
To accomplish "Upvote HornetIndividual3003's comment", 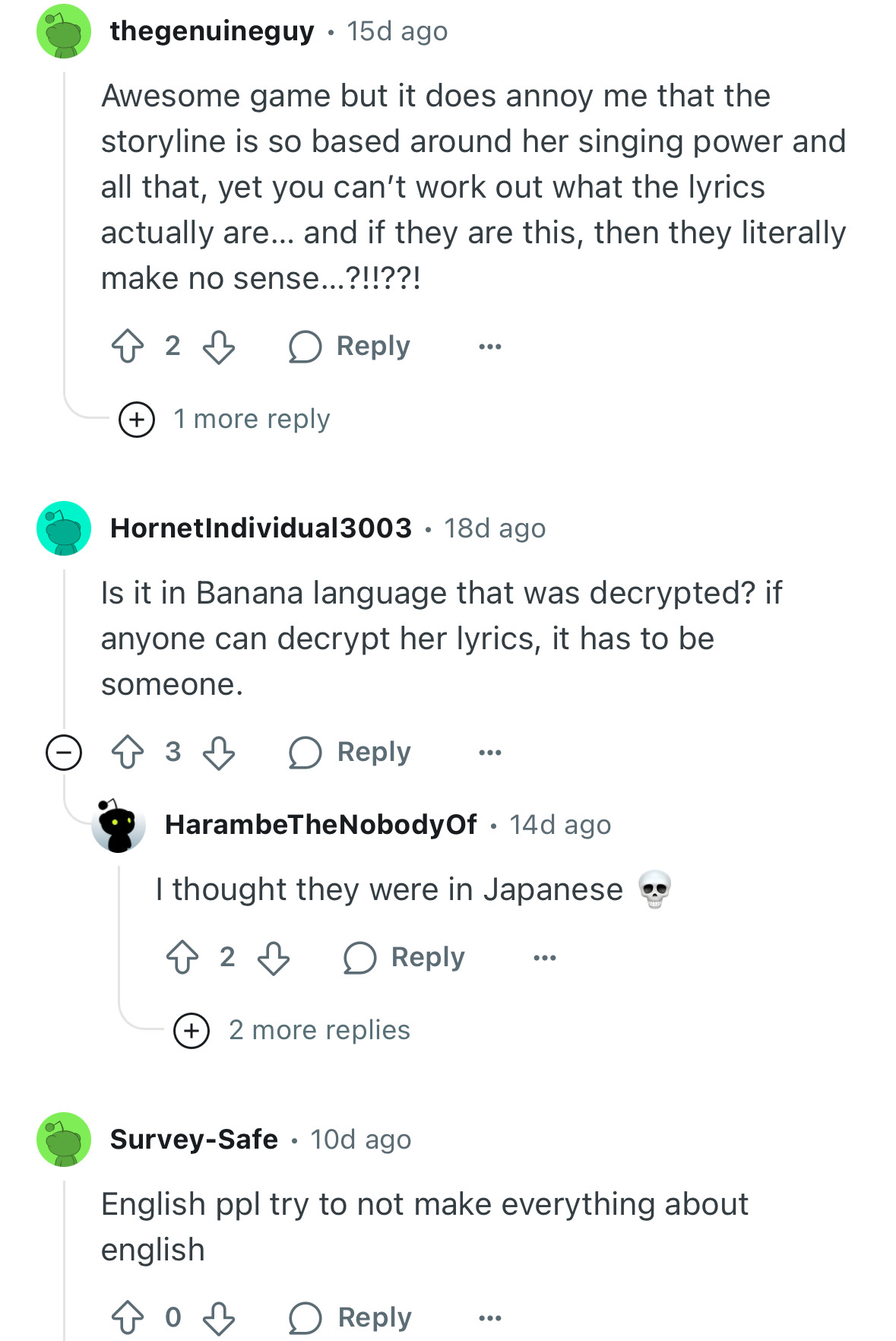I will (128, 753).
